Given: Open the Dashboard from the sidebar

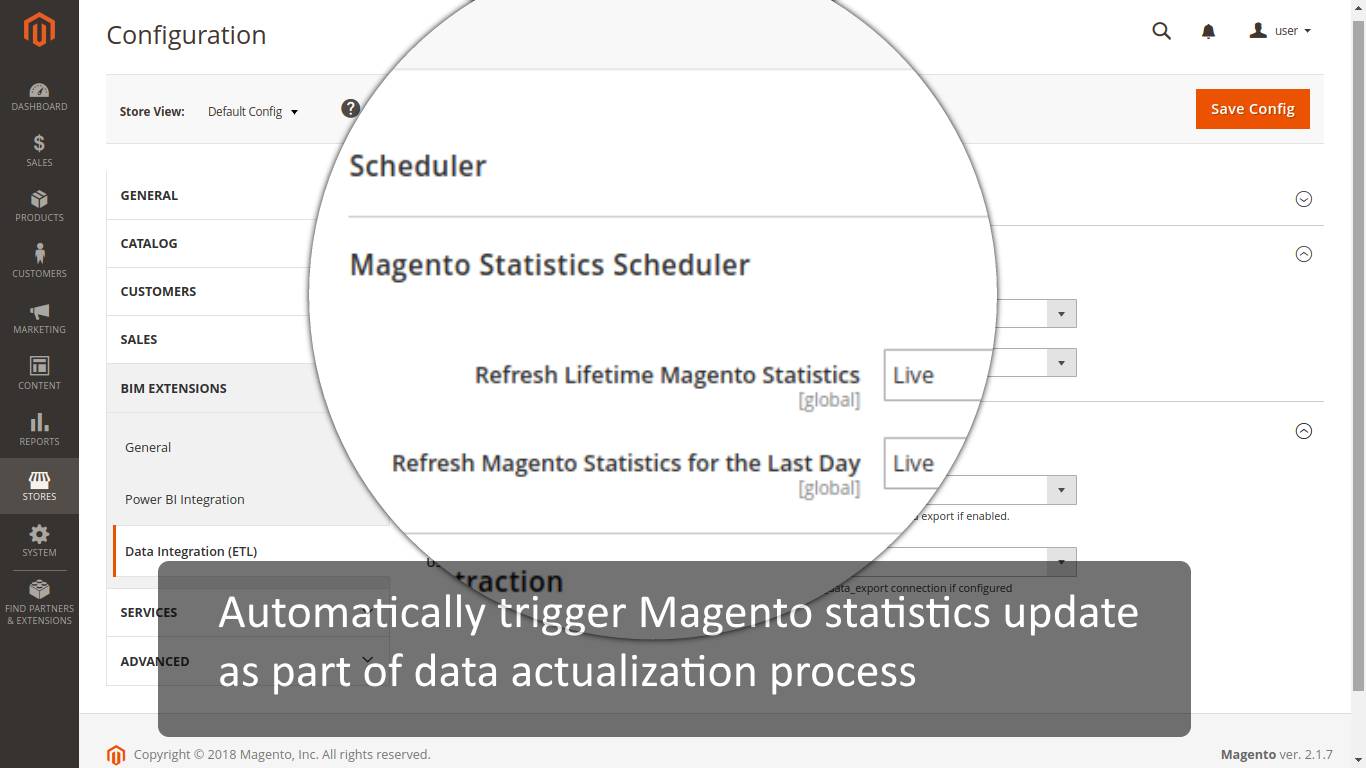Looking at the screenshot, I should tap(39, 96).
